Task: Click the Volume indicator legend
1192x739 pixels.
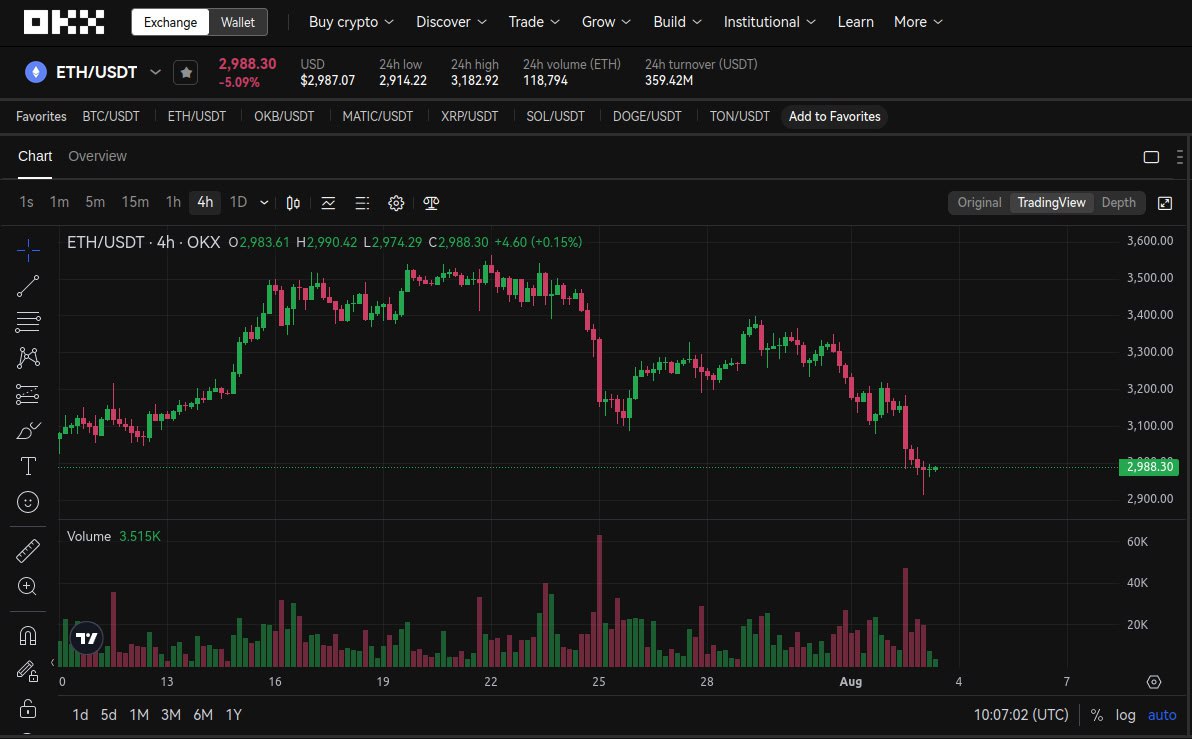Action: [x=113, y=537]
